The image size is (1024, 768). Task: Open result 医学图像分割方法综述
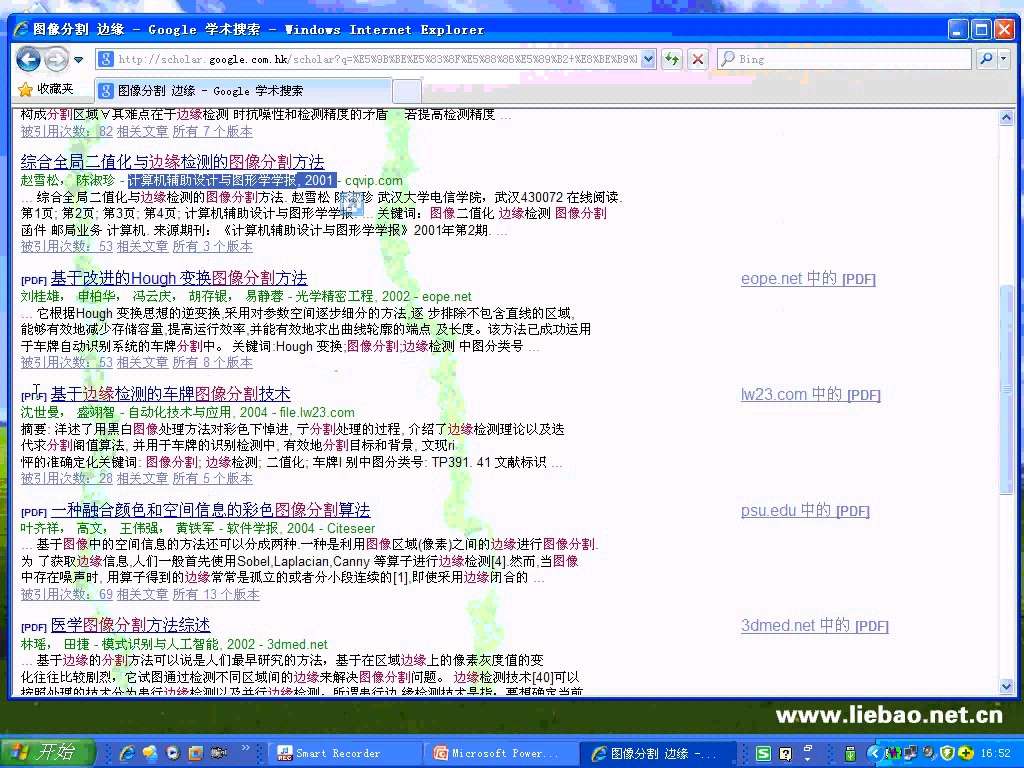131,625
